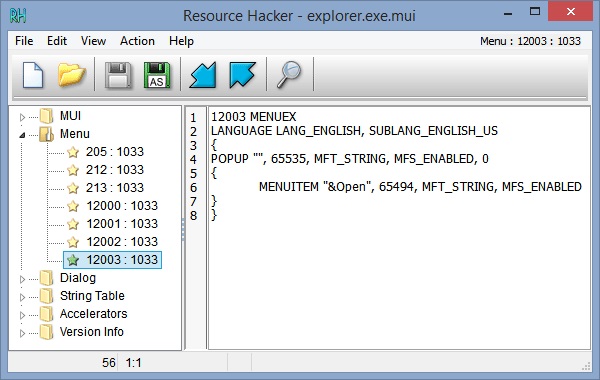The image size is (600, 380).
Task: Click the up-right blue arrow toolbar icon
Action: (x=242, y=75)
